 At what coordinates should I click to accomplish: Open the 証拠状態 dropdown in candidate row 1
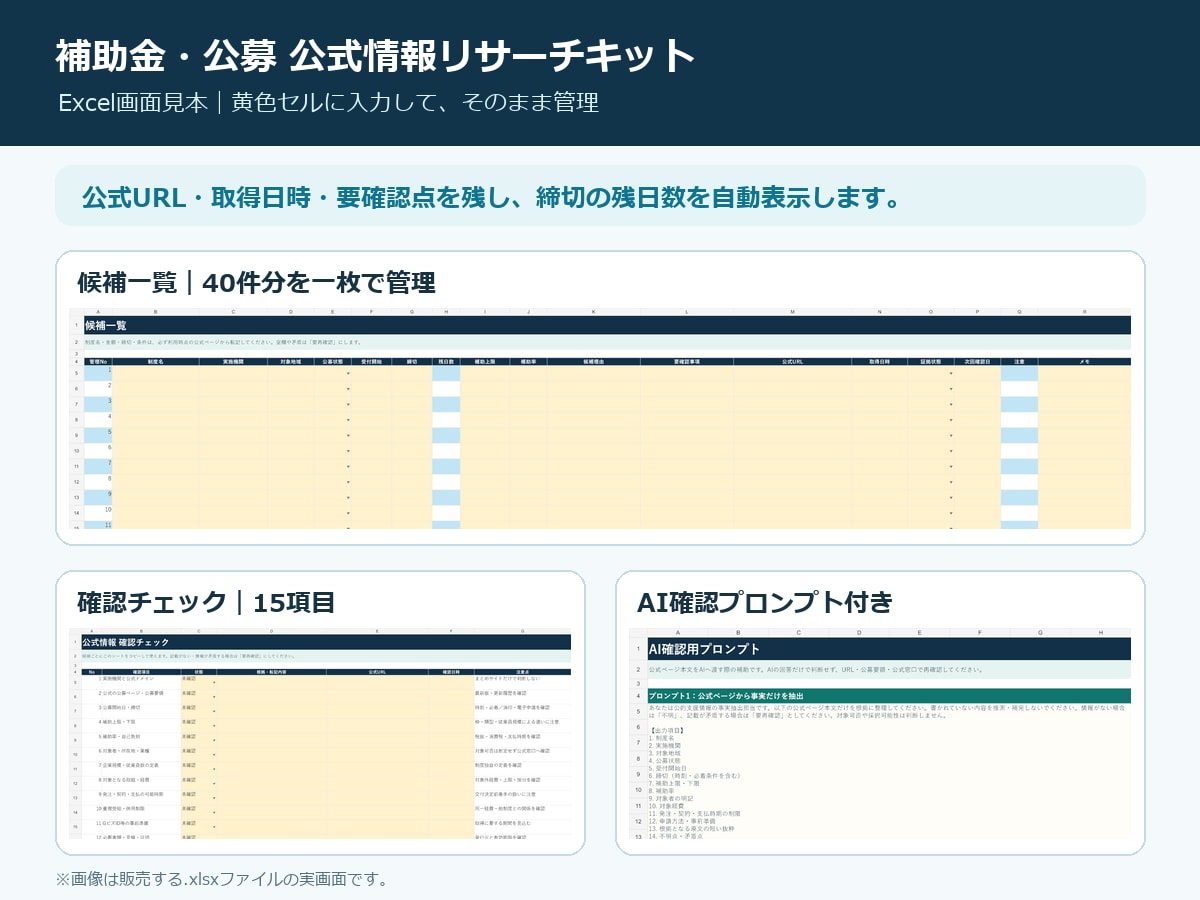[x=951, y=373]
